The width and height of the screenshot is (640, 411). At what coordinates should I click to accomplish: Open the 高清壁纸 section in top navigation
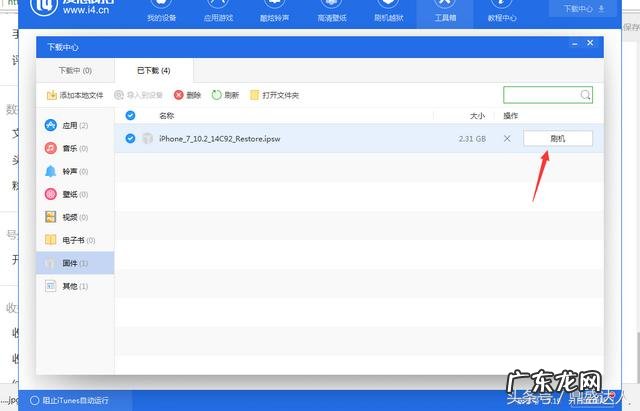[x=332, y=11]
